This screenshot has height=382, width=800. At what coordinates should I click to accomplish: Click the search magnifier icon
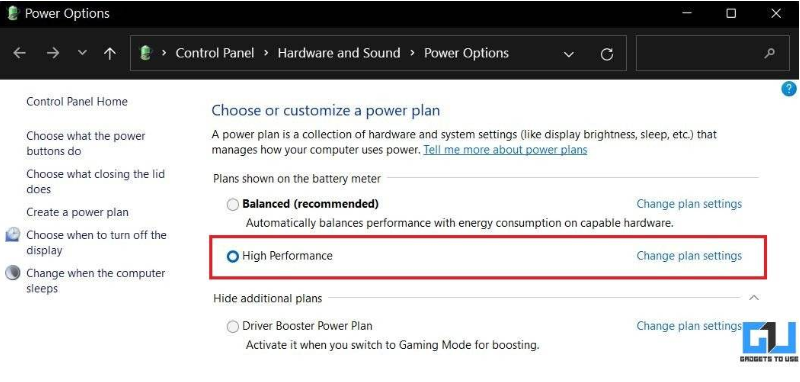pos(769,53)
